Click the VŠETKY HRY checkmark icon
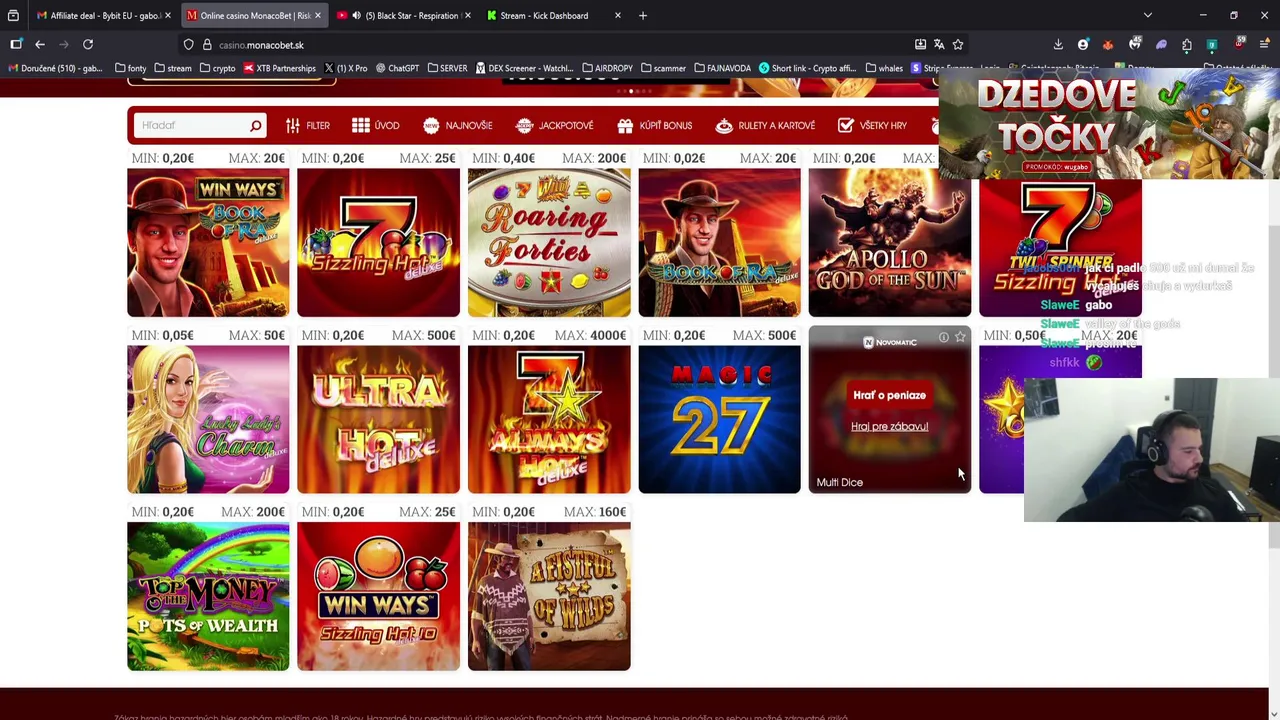Screen dimensions: 1280x720 coord(846,125)
